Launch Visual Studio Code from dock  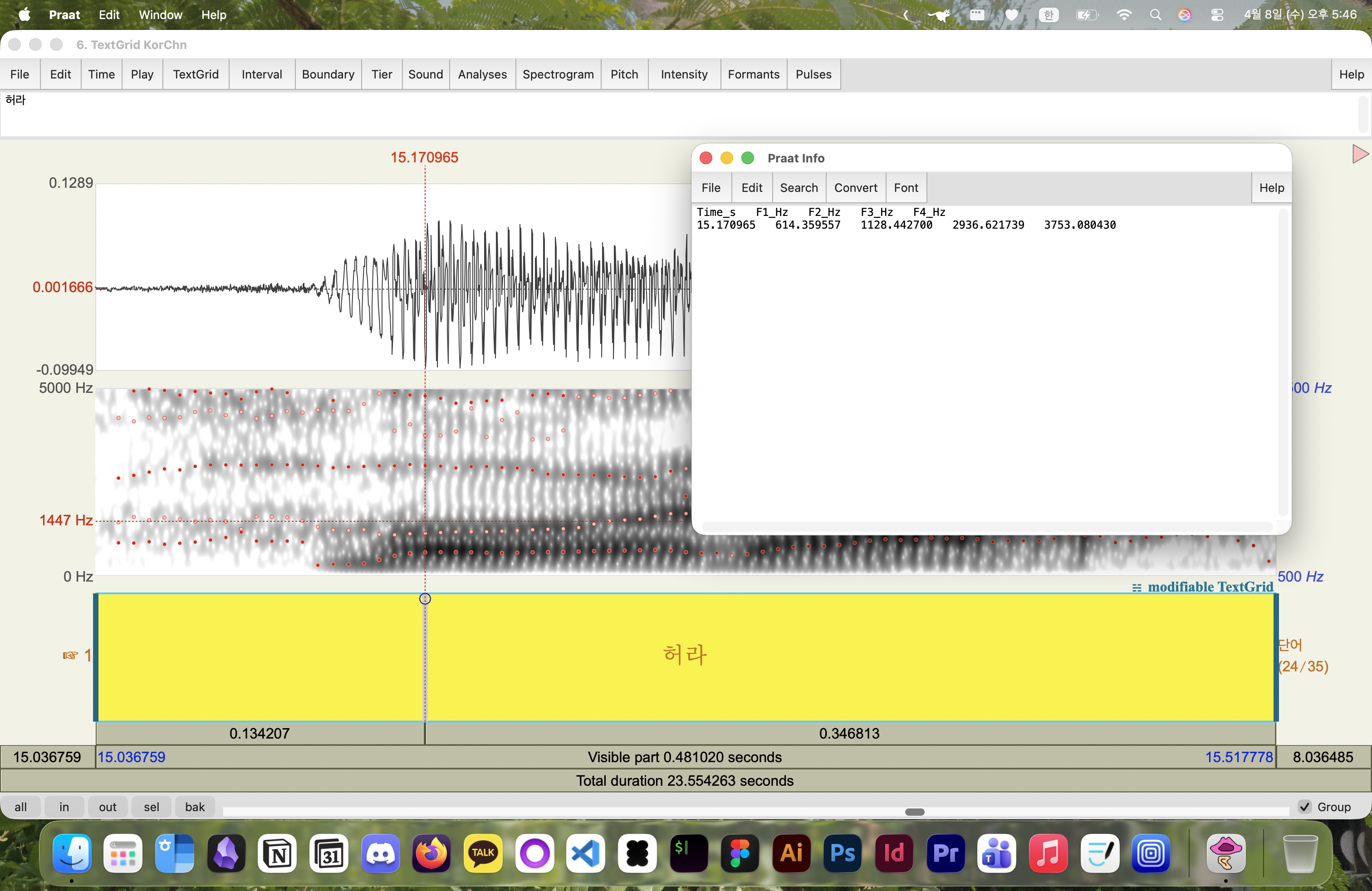pos(586,853)
